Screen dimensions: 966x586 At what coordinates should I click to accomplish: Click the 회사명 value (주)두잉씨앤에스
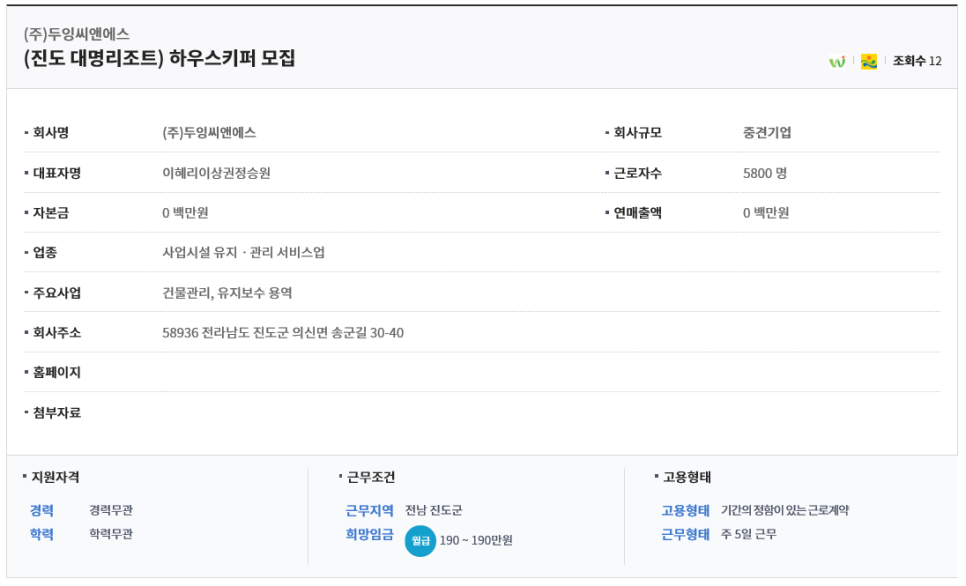point(209,132)
